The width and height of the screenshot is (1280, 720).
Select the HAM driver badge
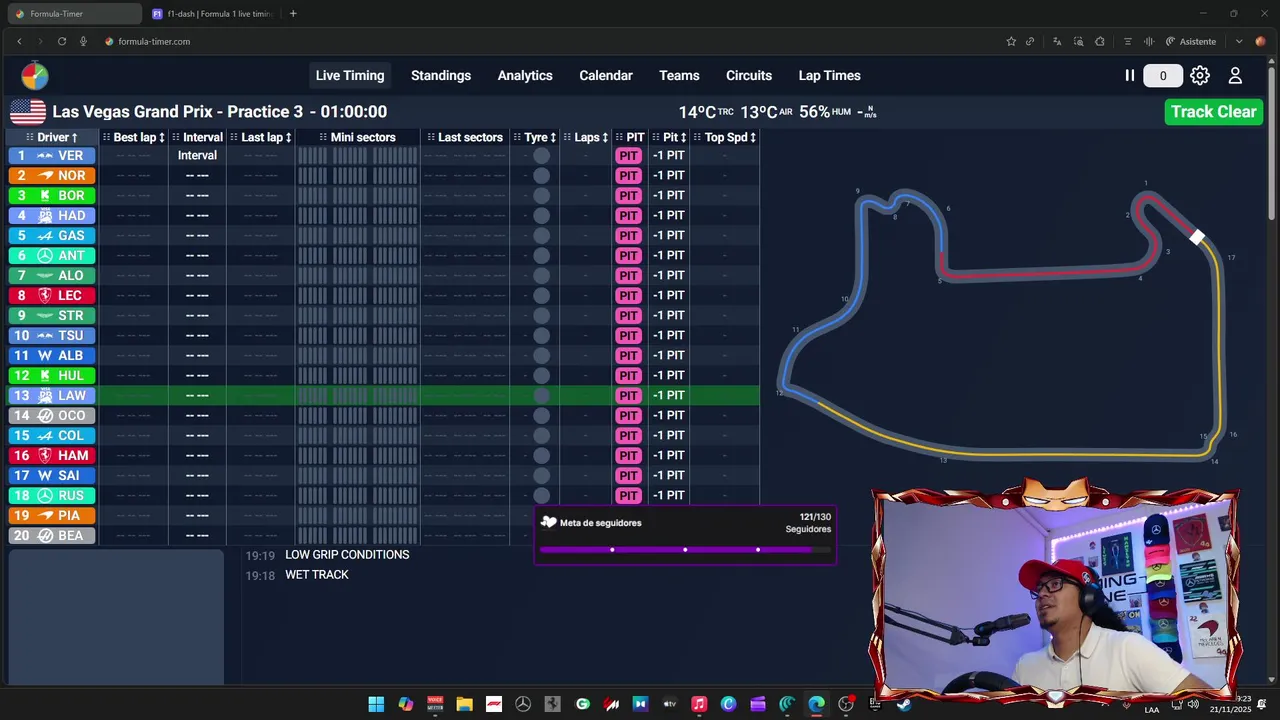tap(52, 456)
